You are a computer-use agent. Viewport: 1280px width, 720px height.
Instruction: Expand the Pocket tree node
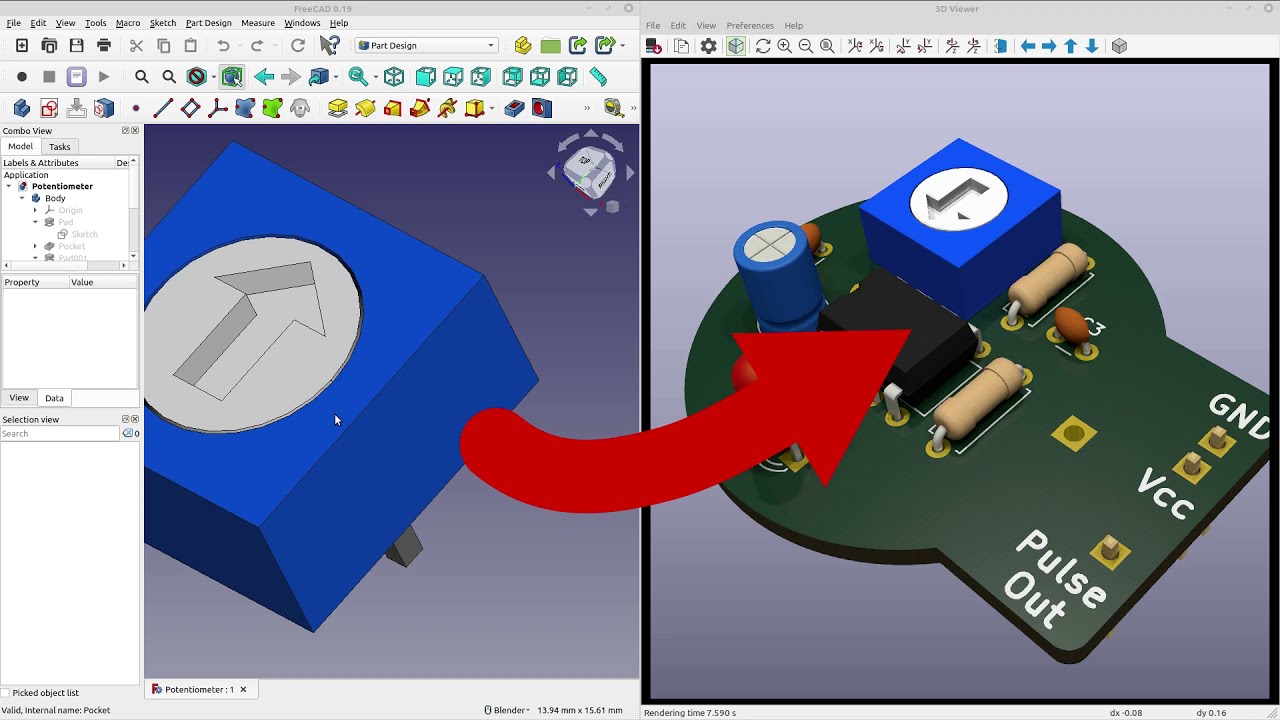(x=35, y=246)
